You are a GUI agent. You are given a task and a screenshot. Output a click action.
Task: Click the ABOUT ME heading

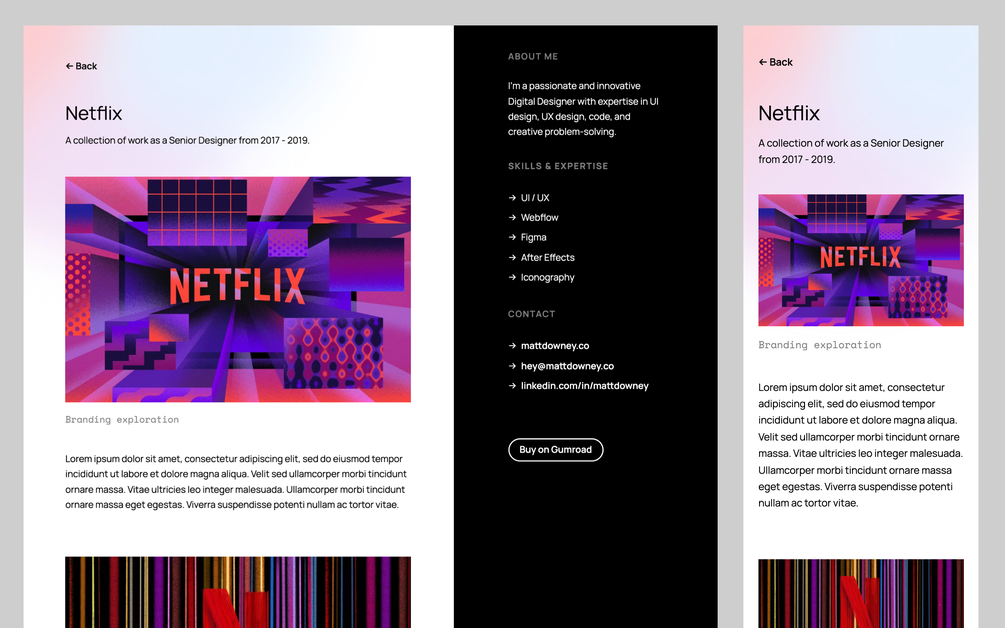coord(533,56)
